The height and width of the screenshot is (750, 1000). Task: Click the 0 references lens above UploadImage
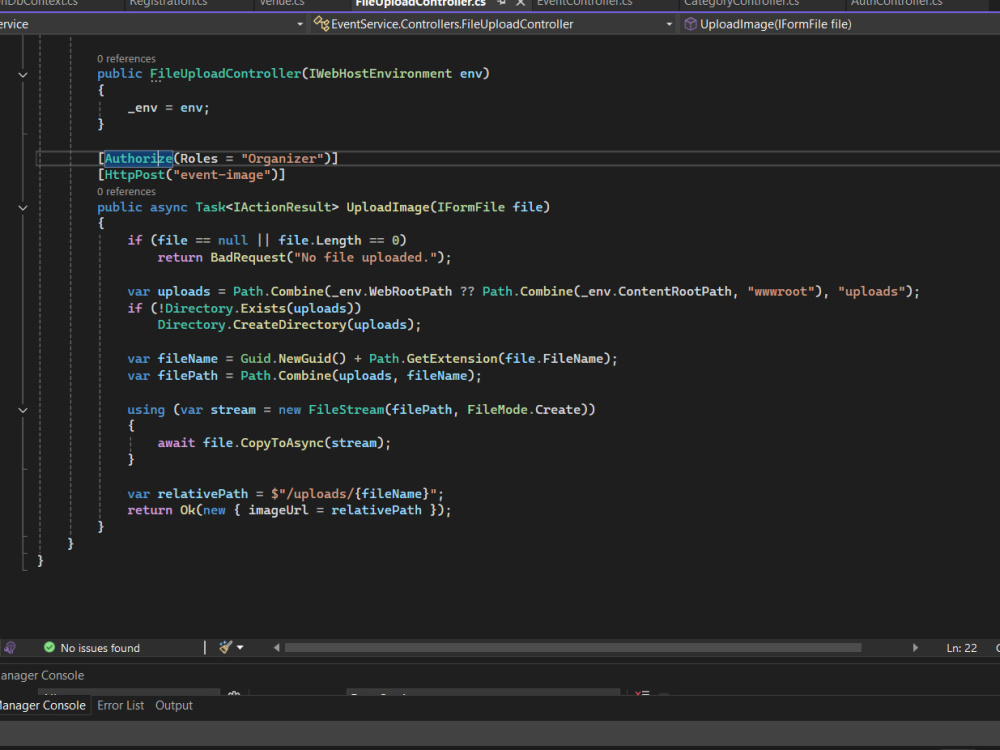(x=126, y=191)
